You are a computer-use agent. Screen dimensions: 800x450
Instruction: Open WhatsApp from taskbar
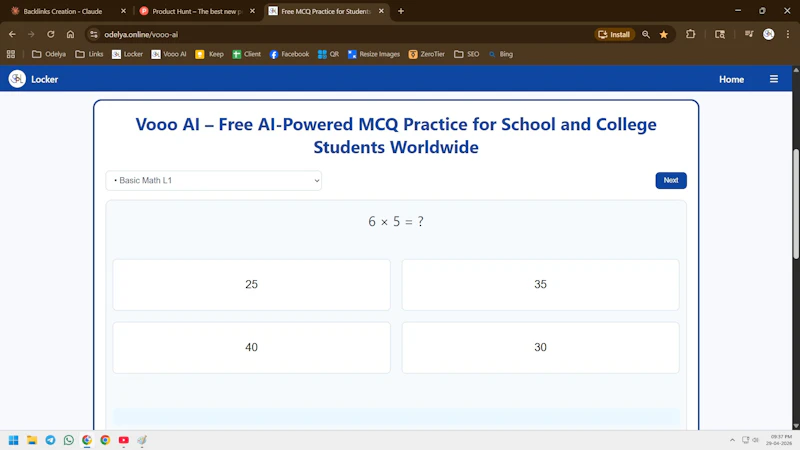(x=69, y=440)
